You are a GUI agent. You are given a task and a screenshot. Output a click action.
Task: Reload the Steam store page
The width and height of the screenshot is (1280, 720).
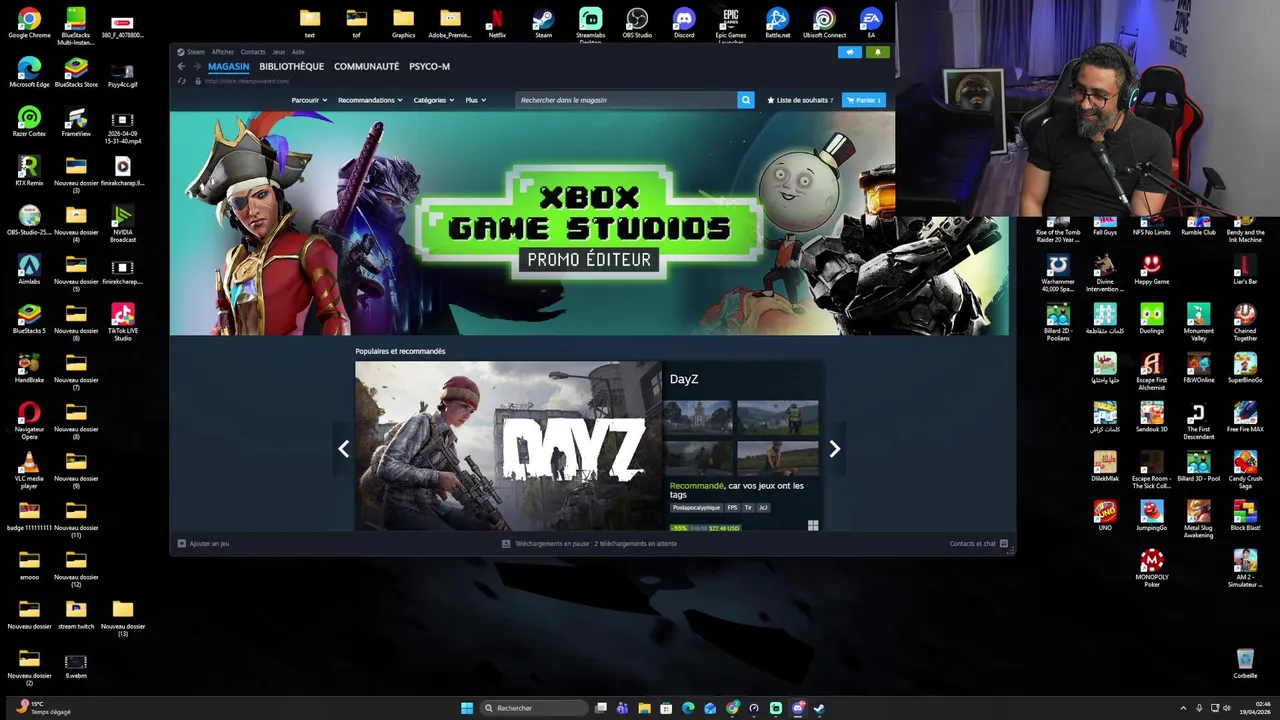[181, 81]
